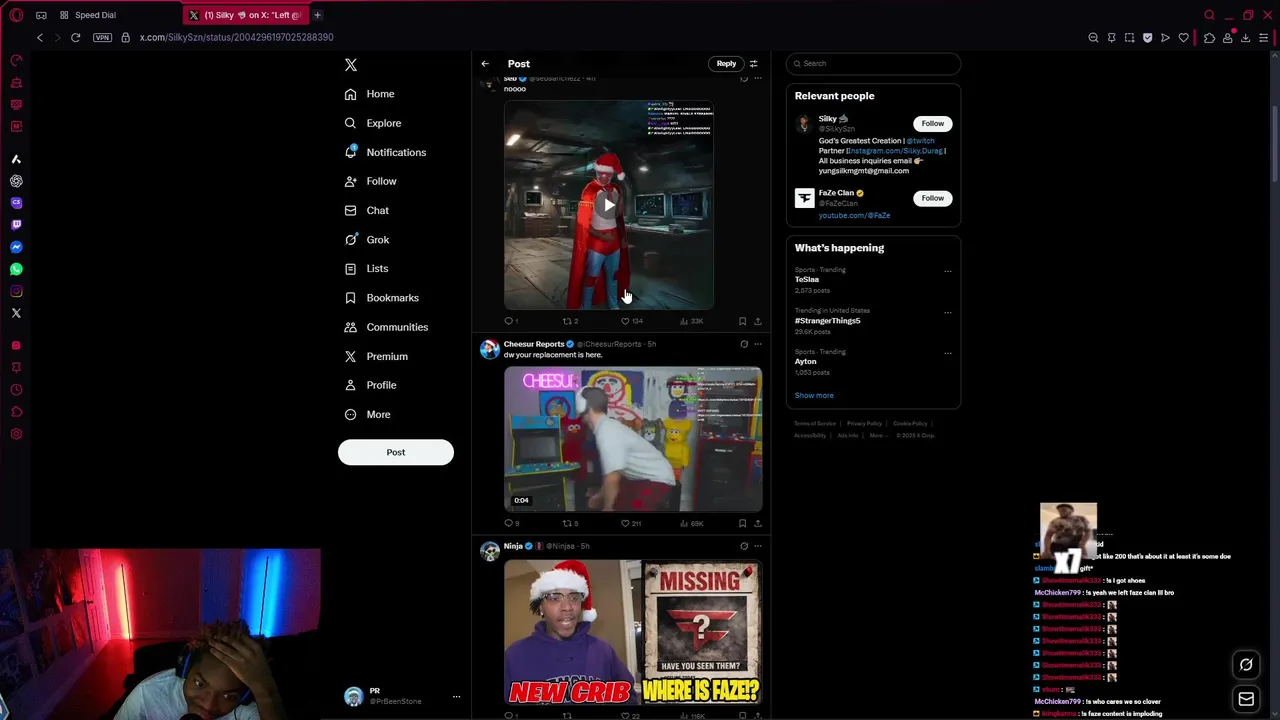Open more options on Cheesur Reports reply

pos(757,344)
